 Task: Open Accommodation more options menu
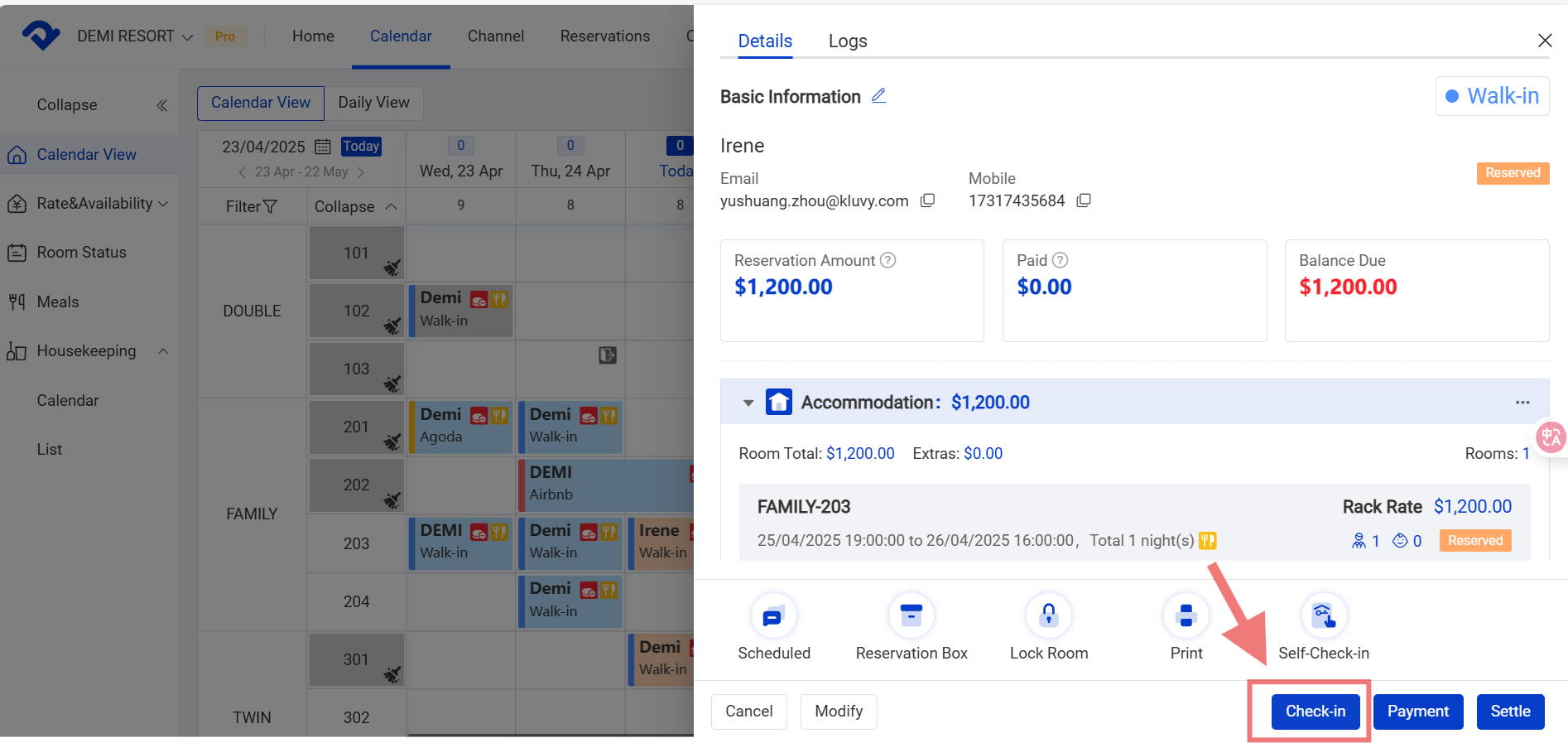pos(1522,403)
